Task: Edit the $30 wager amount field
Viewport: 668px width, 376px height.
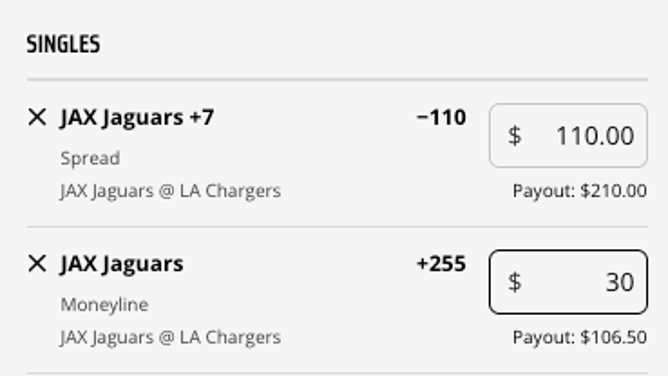Action: [568, 282]
